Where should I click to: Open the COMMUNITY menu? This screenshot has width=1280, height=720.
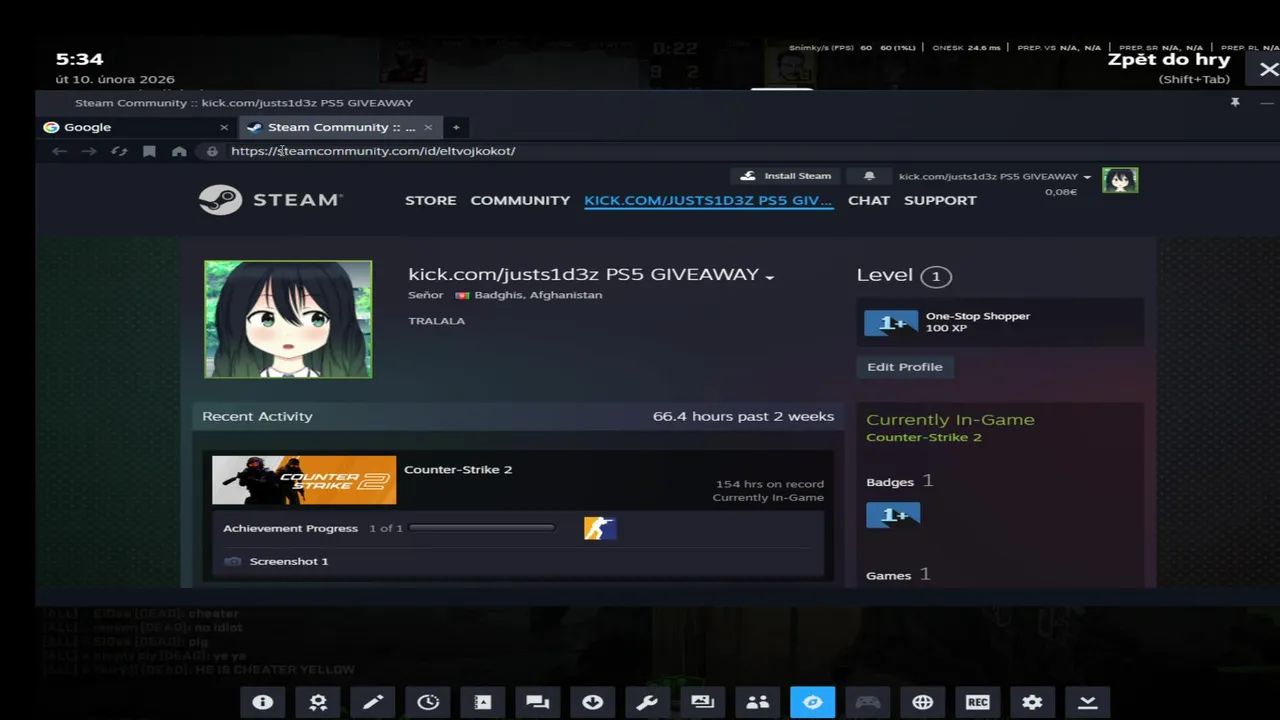(520, 200)
